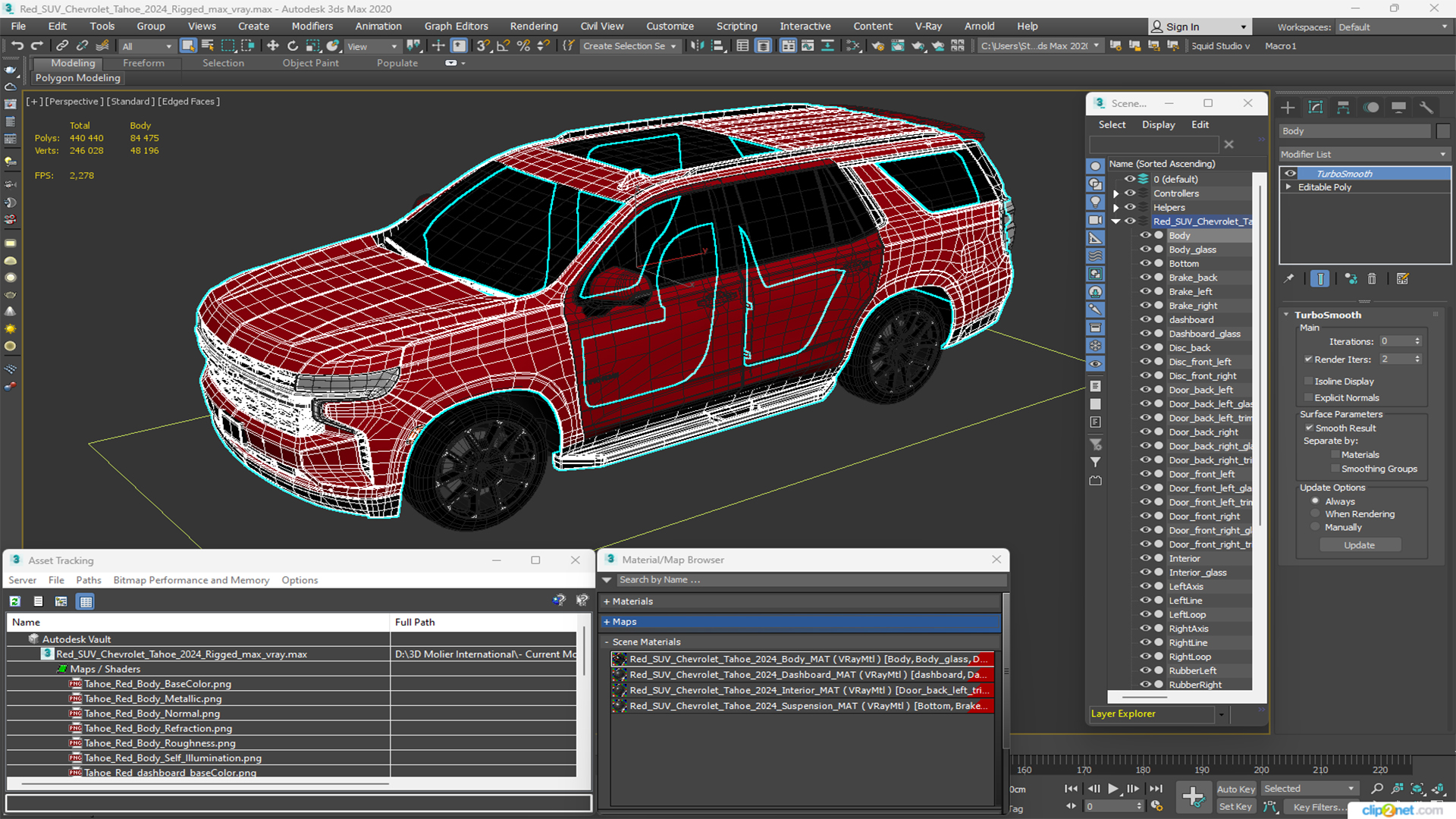Open Select by Name list icon
The image size is (1456, 819).
(208, 46)
